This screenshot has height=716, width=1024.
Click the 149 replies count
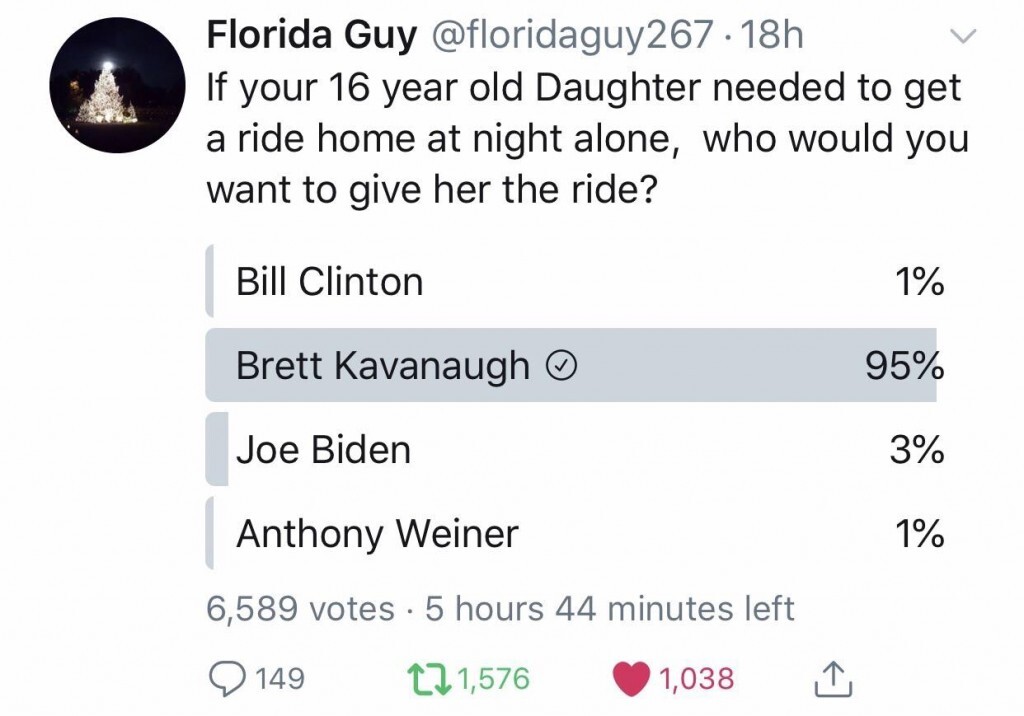click(280, 680)
